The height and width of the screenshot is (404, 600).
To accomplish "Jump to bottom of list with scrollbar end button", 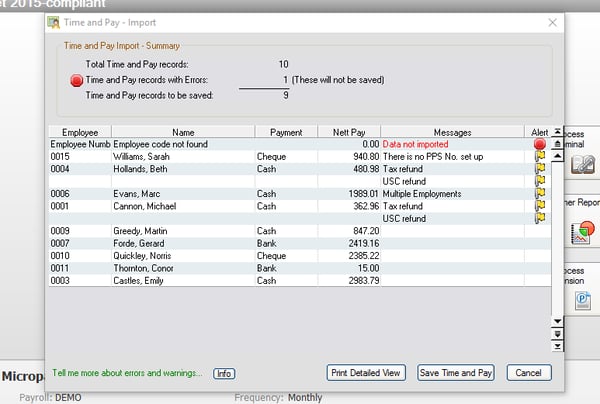I will pos(558,346).
